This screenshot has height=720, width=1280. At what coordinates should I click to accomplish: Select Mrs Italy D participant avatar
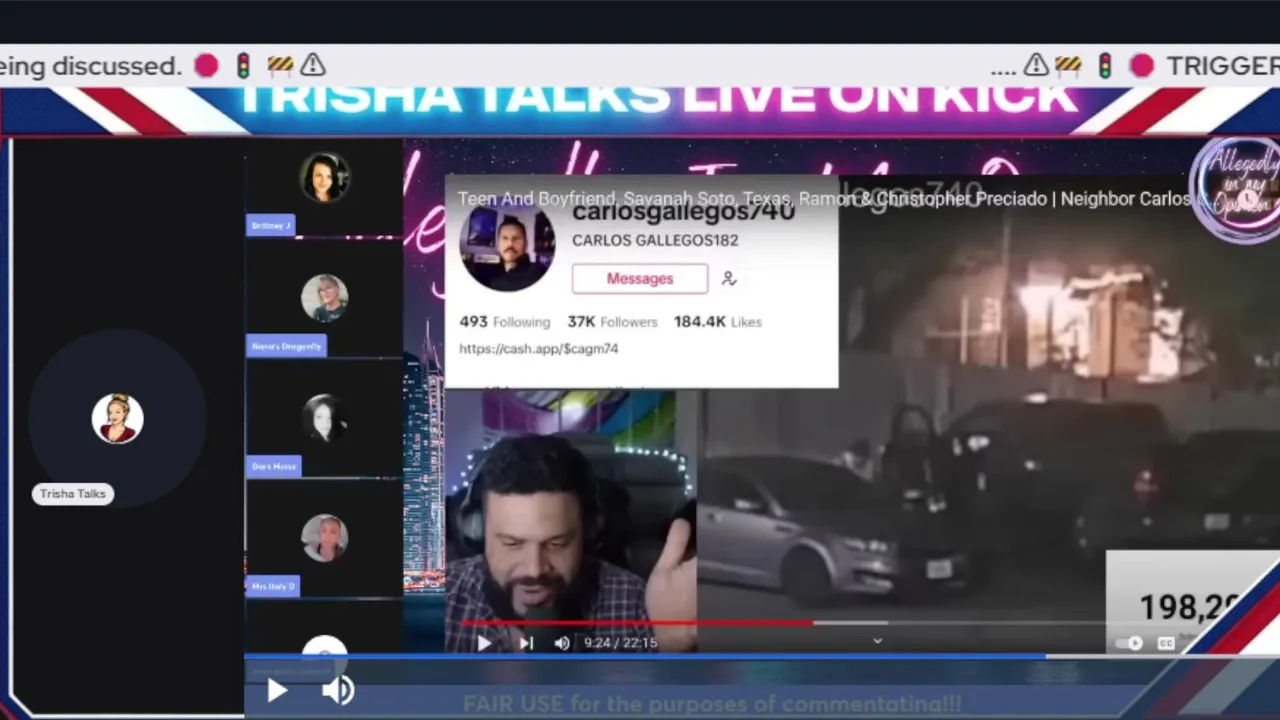click(324, 538)
